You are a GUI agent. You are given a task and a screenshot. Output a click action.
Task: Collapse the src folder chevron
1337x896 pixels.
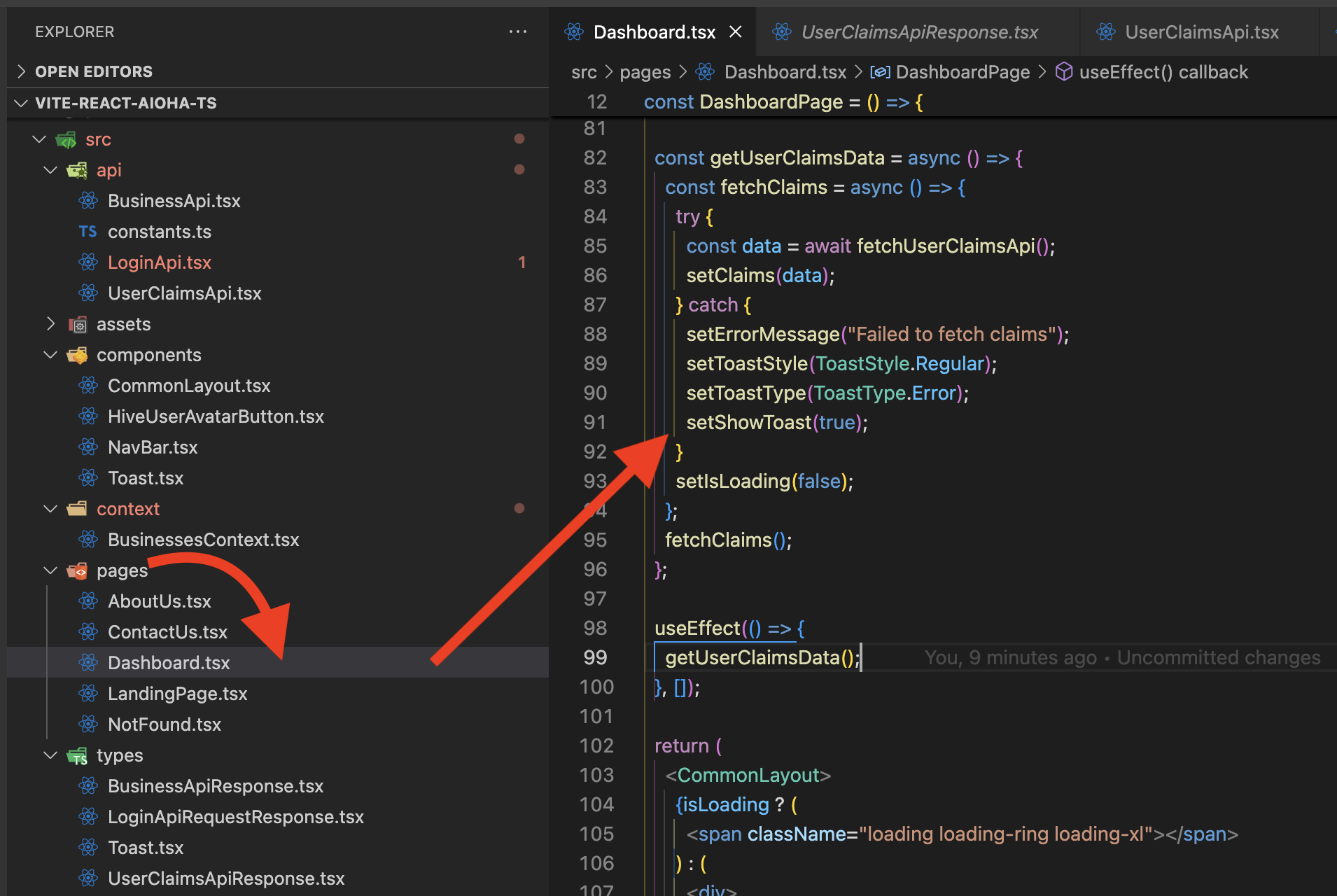click(39, 139)
